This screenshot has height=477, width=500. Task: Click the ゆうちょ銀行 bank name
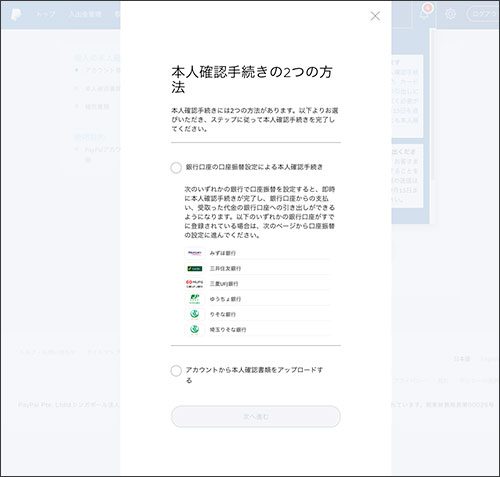pos(225,299)
